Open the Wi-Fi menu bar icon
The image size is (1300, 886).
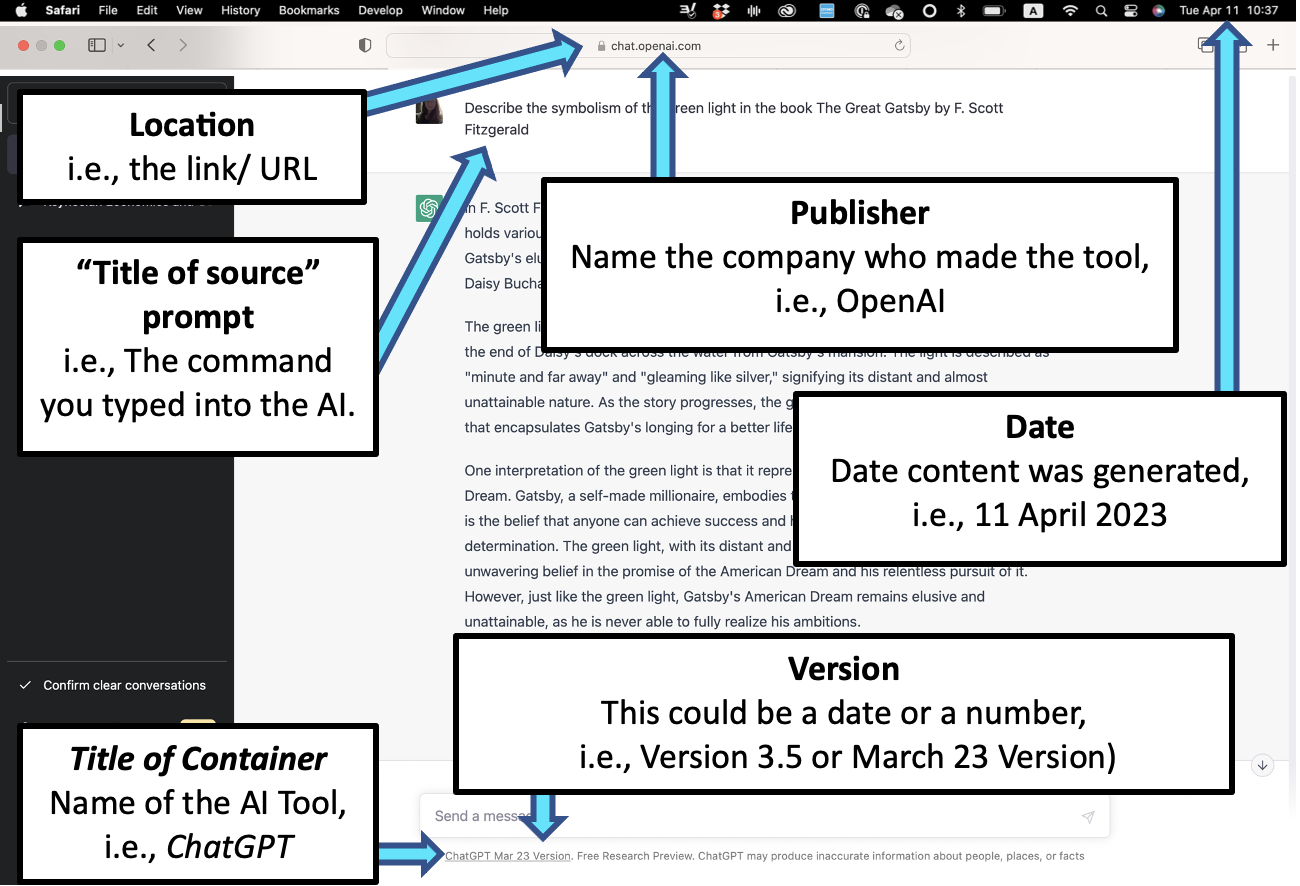[1069, 11]
